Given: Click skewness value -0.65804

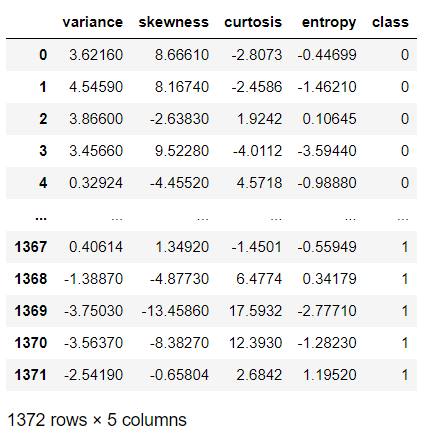Looking at the screenshot, I should pyautogui.click(x=179, y=375).
